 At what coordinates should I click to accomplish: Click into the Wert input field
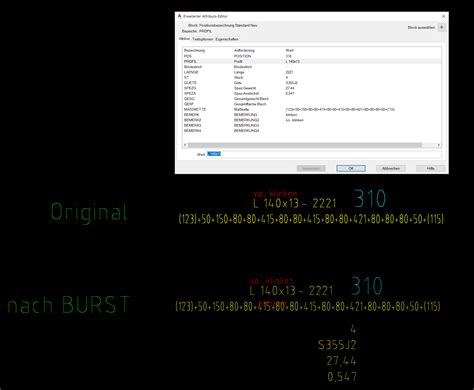point(324,154)
